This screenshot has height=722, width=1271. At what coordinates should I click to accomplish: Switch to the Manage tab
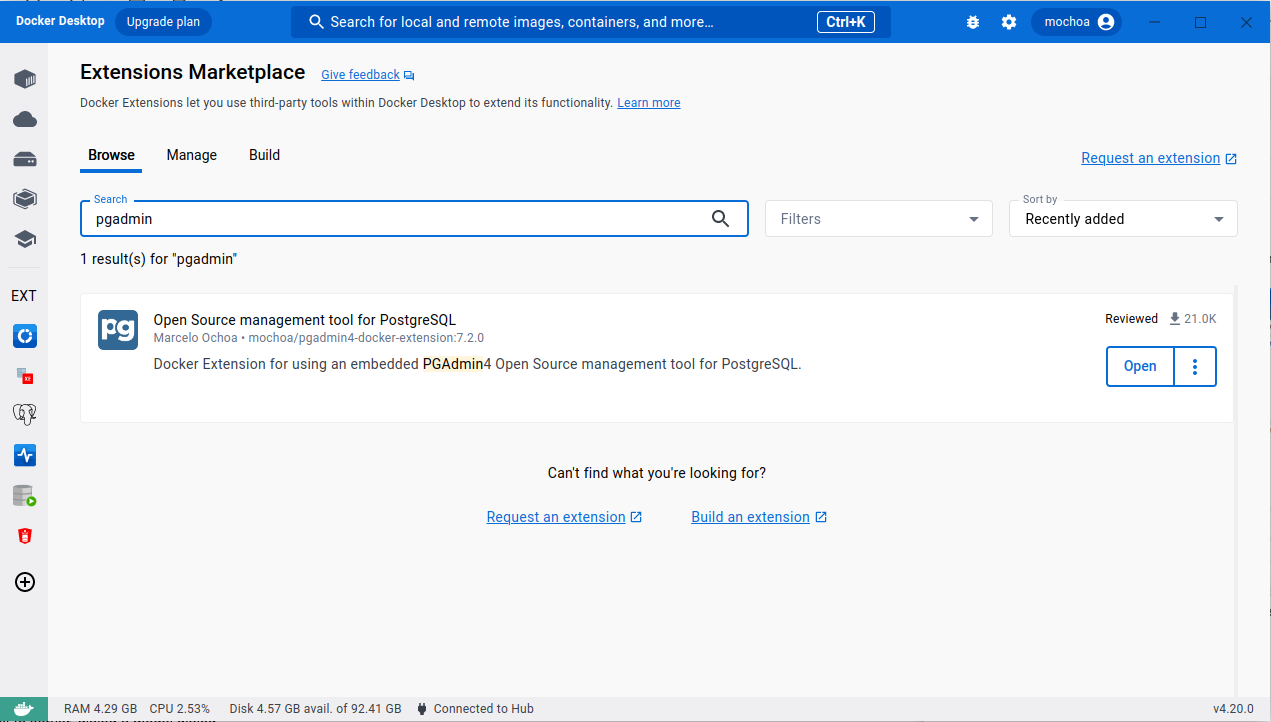(191, 155)
